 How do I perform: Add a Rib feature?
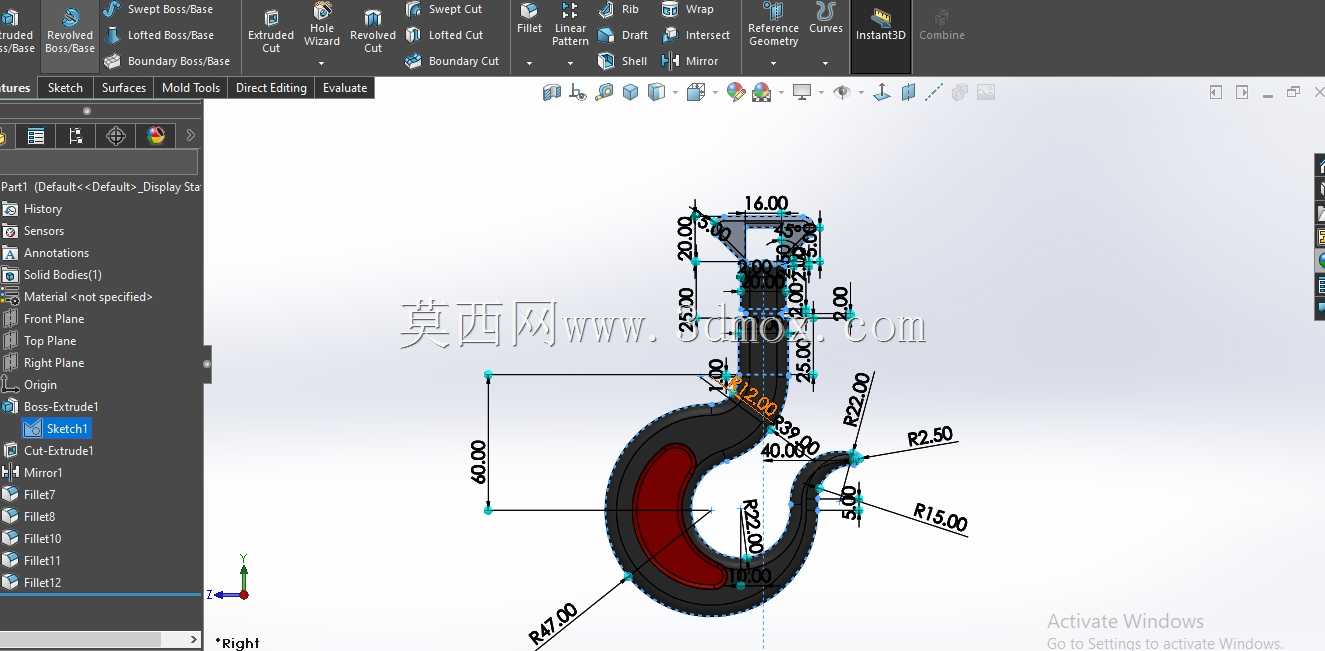(x=619, y=9)
